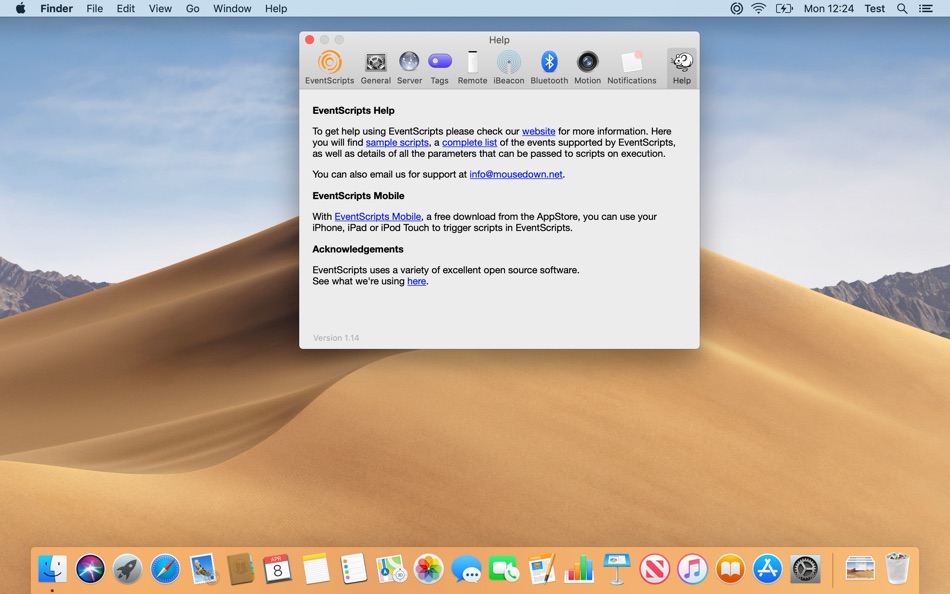Click the battery status icon
Screen dimensions: 950x594
point(784,8)
